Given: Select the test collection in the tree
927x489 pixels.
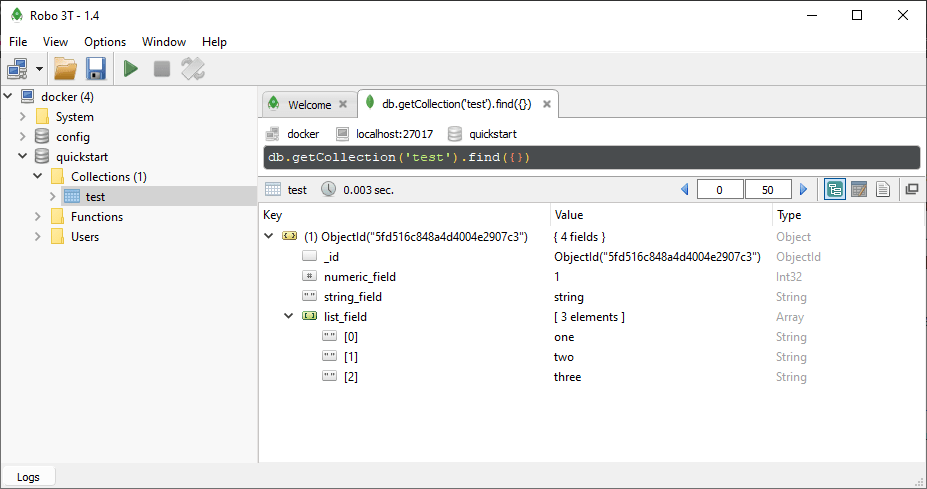Looking at the screenshot, I should tap(95, 197).
